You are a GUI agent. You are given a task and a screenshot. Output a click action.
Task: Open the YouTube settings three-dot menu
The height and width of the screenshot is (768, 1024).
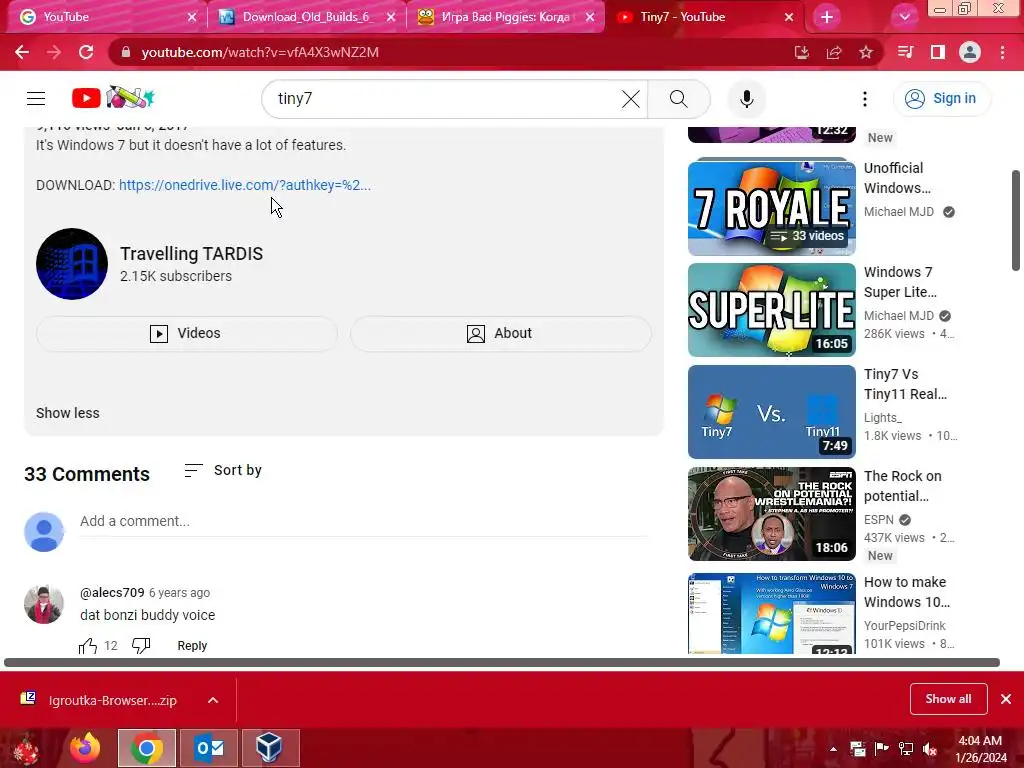865,99
